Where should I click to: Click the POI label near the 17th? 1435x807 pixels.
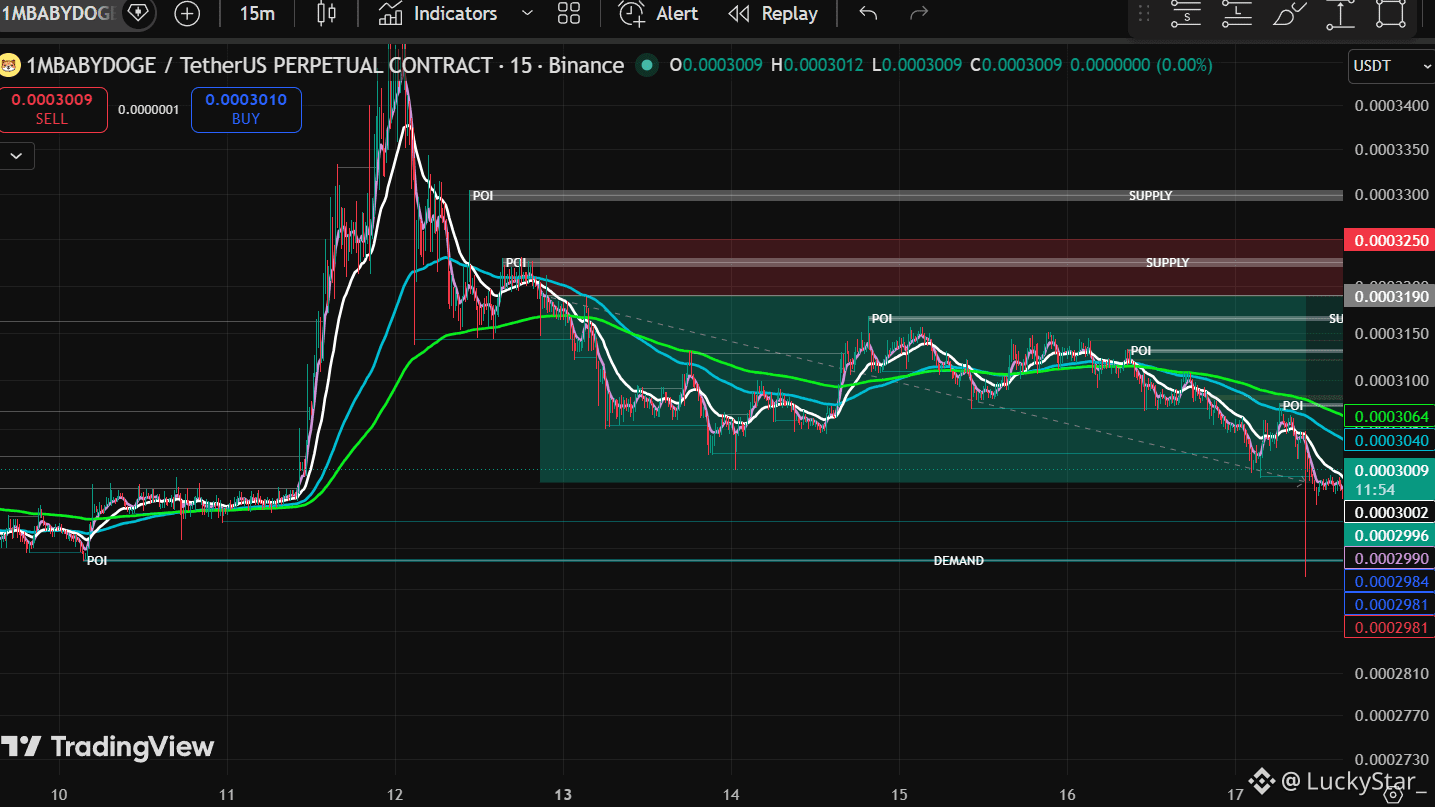point(1293,406)
